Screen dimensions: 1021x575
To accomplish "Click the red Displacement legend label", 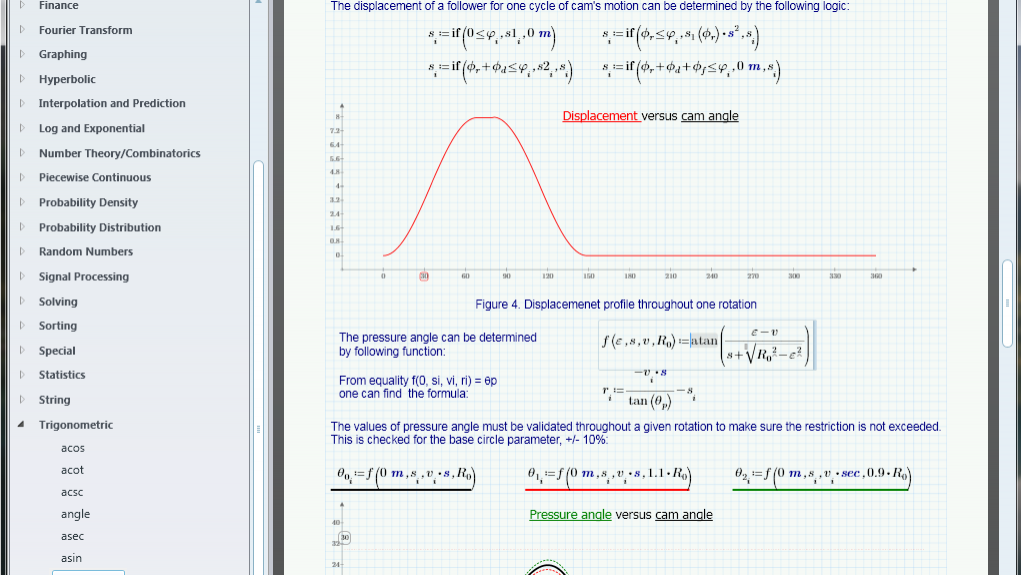I will click(600, 116).
